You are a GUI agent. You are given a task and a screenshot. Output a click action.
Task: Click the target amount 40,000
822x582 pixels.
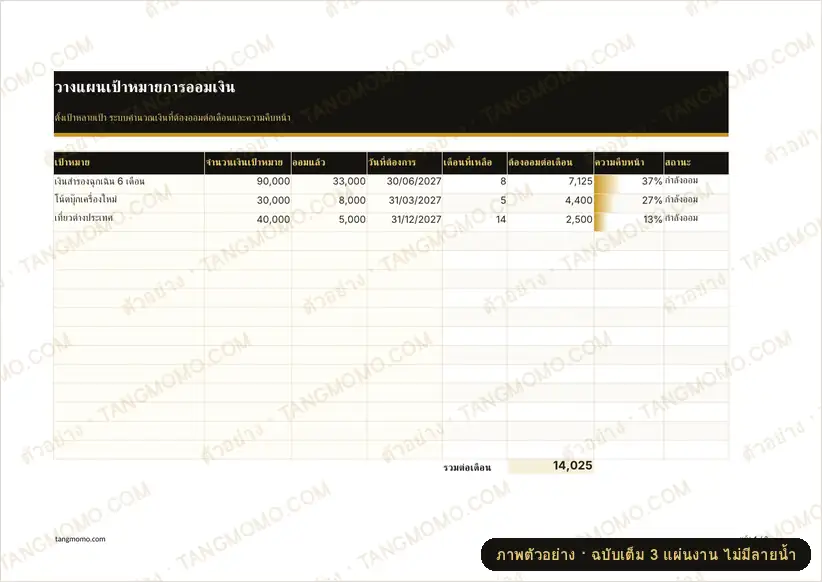click(273, 219)
